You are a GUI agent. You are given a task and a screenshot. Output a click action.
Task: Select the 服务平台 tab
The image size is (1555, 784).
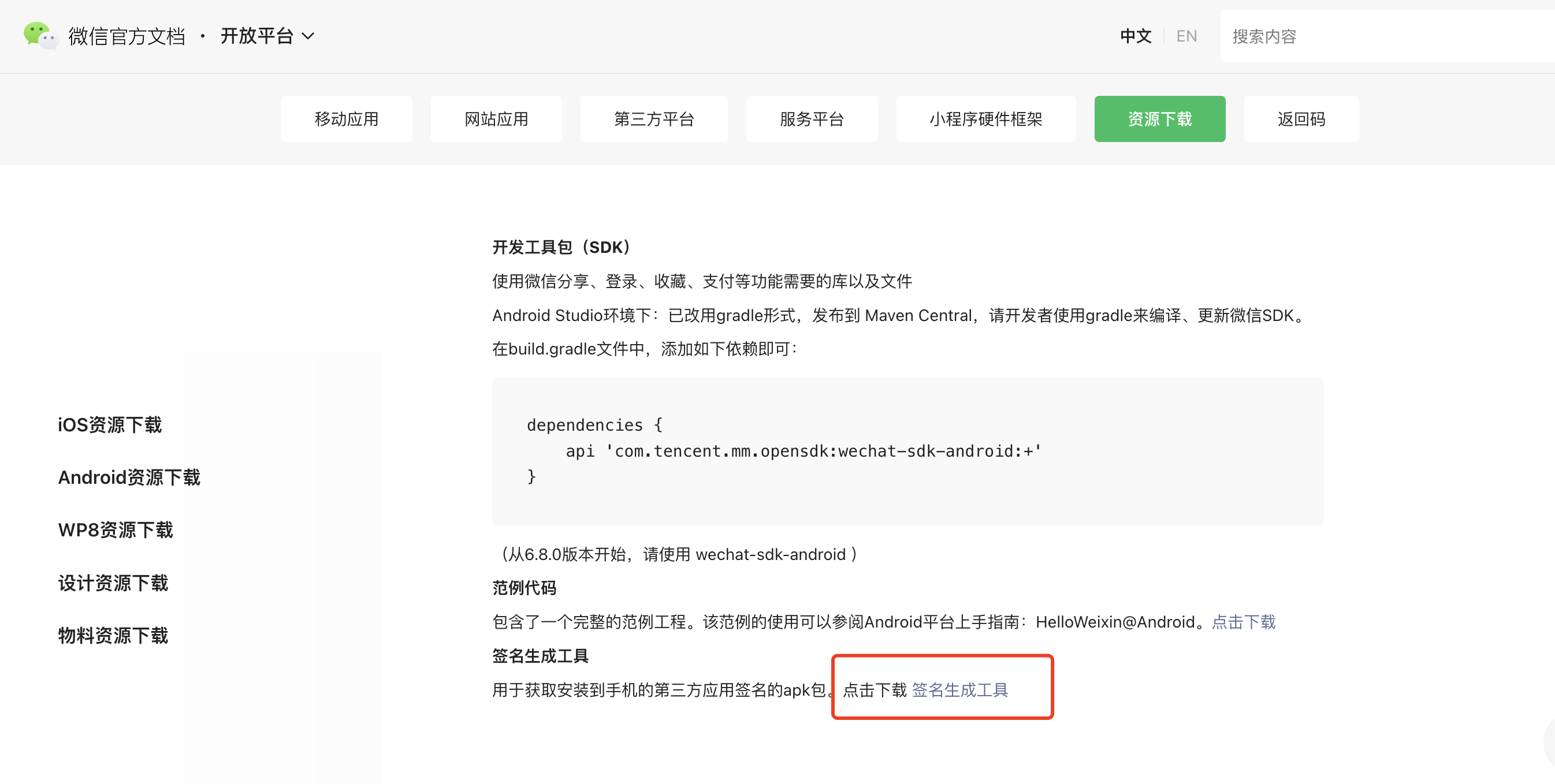pyautogui.click(x=812, y=119)
